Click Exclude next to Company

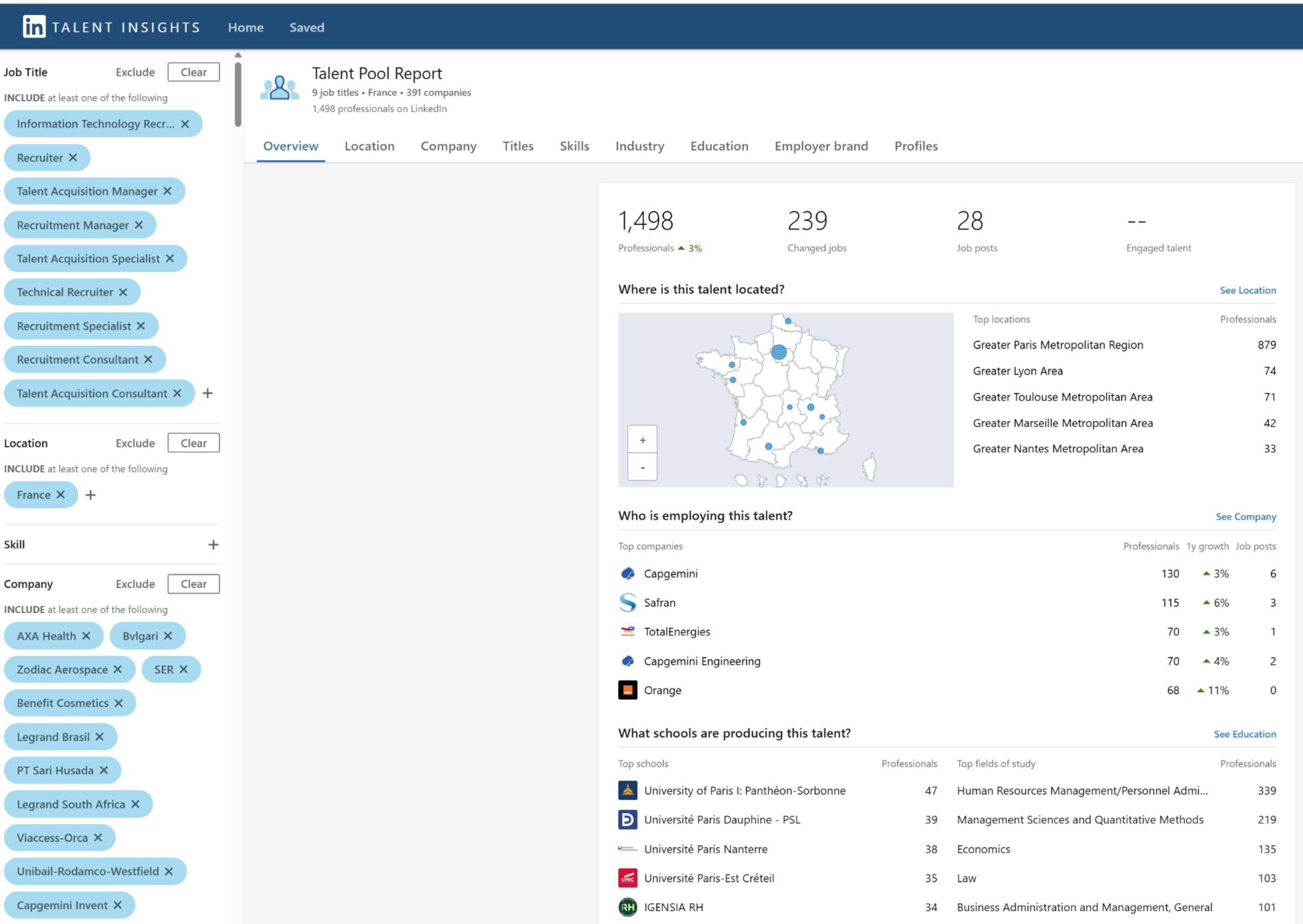[135, 584]
